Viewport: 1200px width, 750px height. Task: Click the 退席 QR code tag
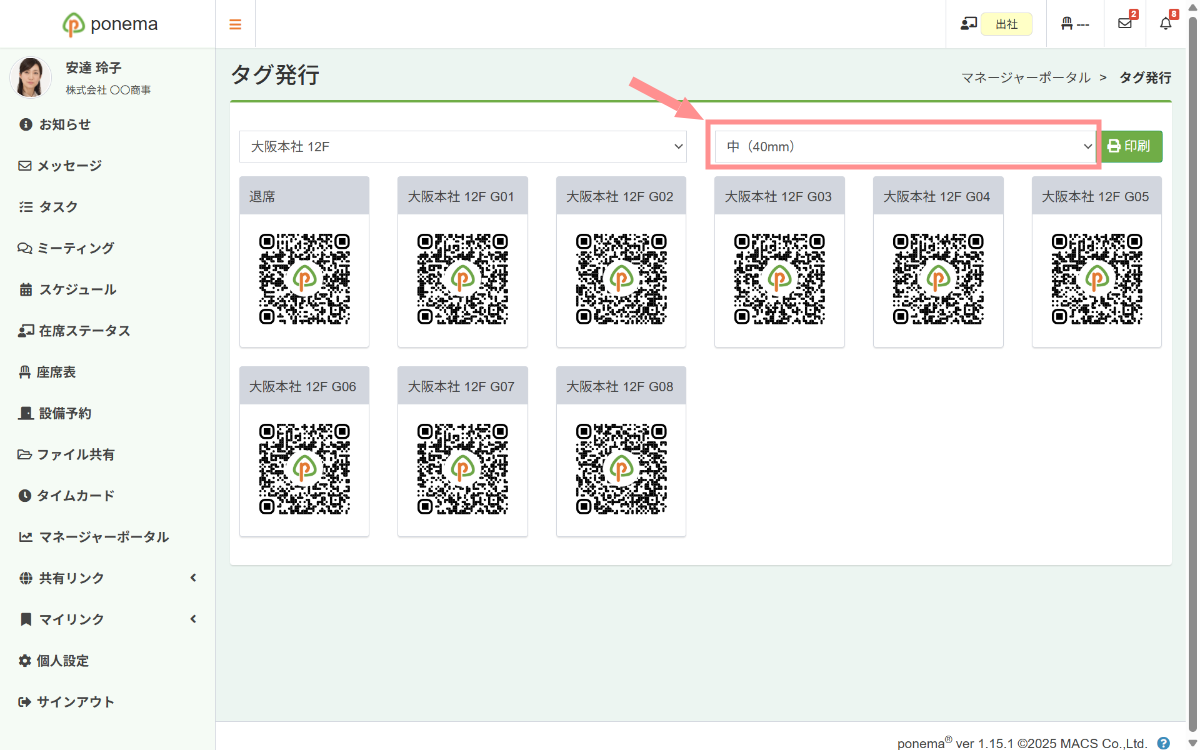[x=304, y=279]
